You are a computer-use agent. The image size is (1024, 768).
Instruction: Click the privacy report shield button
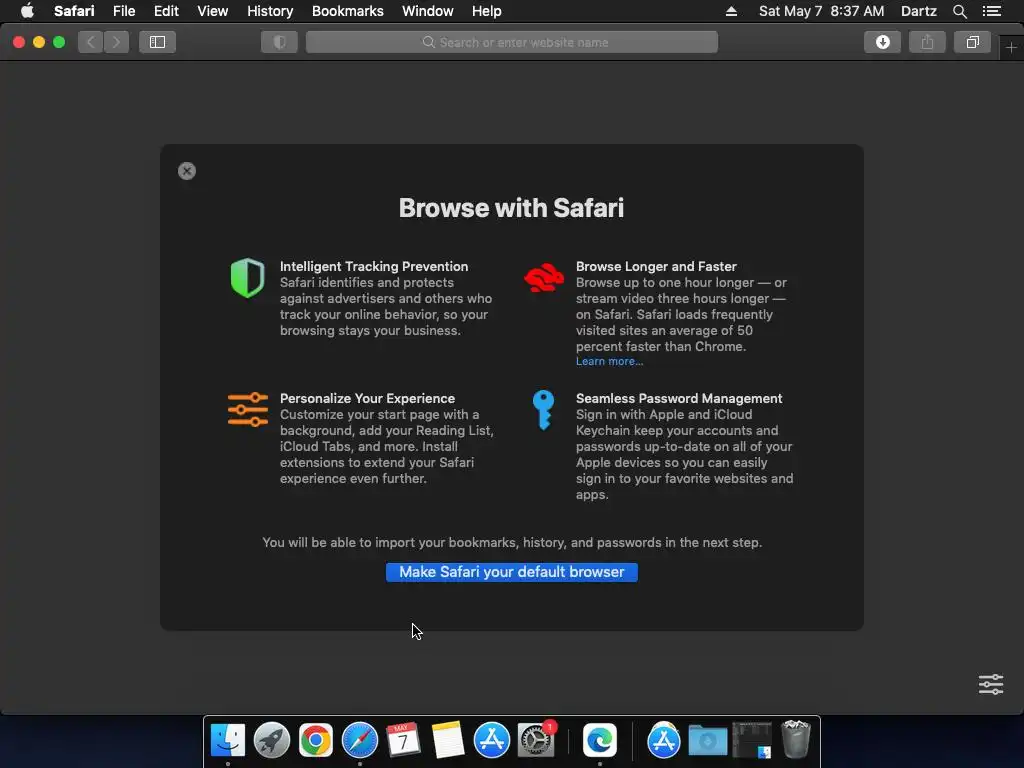[280, 42]
